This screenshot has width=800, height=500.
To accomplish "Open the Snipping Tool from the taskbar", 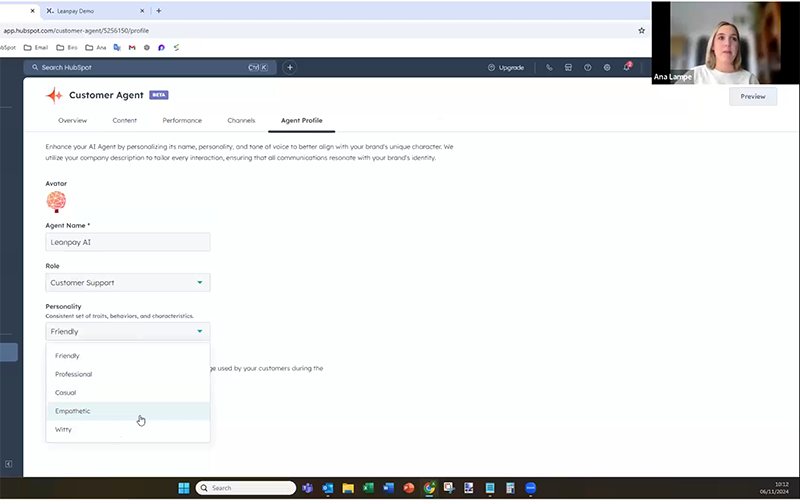I will (449, 488).
